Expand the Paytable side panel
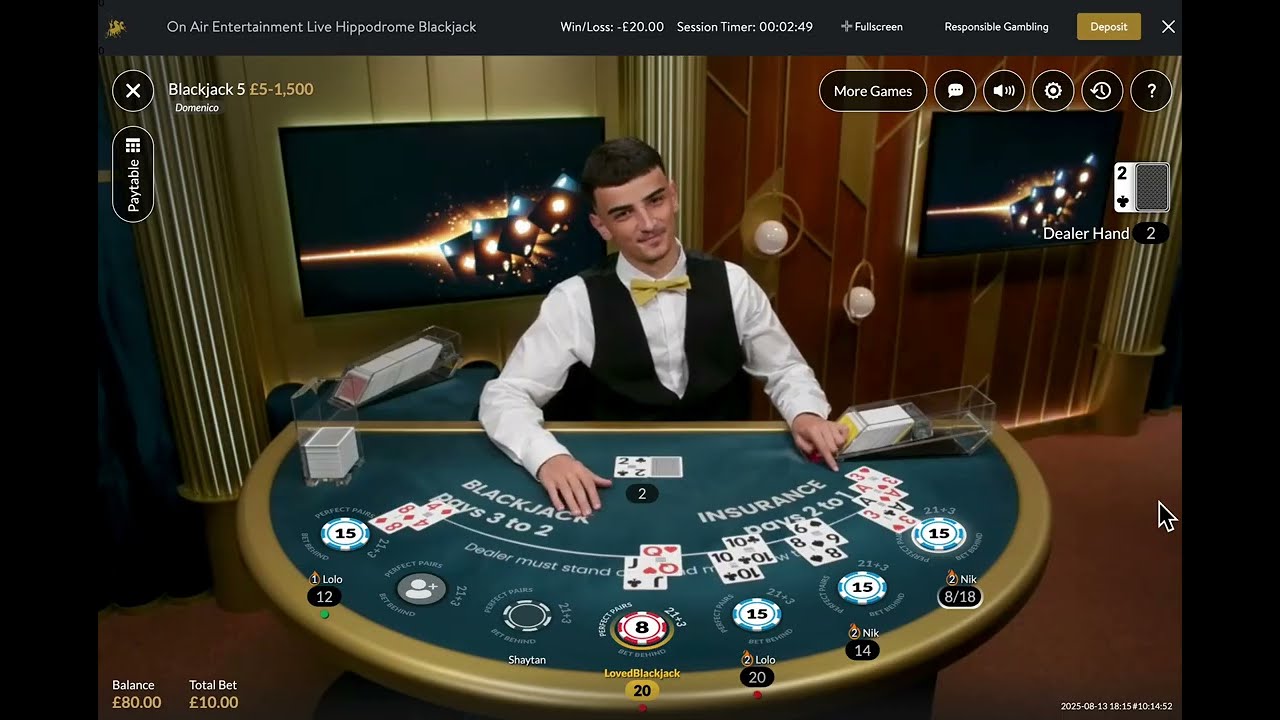Image resolution: width=1280 pixels, height=720 pixels. pos(133,174)
